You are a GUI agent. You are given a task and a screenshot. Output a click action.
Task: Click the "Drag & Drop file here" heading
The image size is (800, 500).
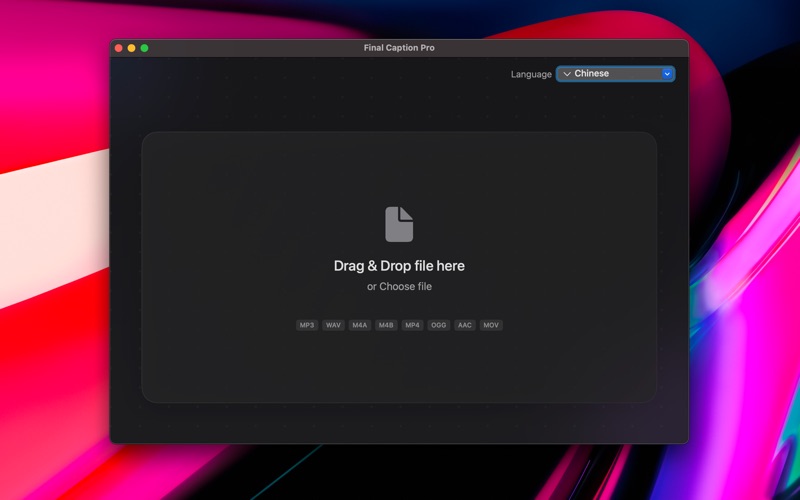[399, 266]
